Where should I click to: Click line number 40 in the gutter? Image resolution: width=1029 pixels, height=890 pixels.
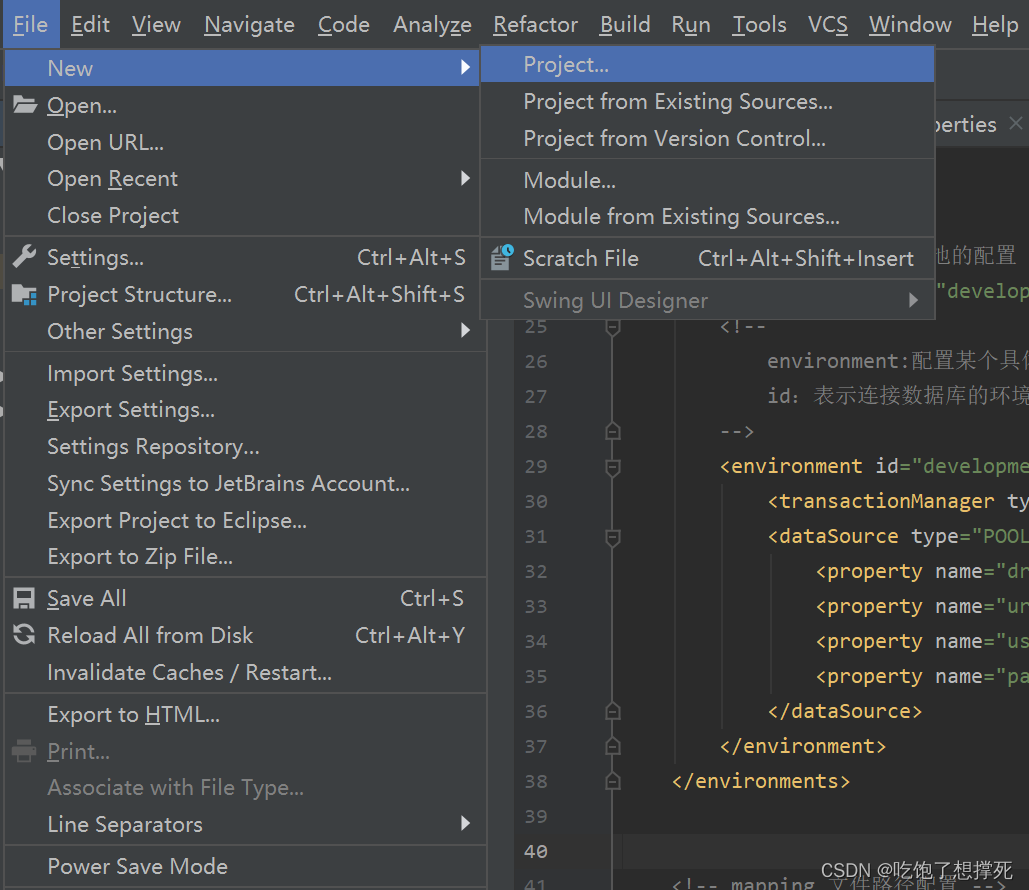[536, 851]
